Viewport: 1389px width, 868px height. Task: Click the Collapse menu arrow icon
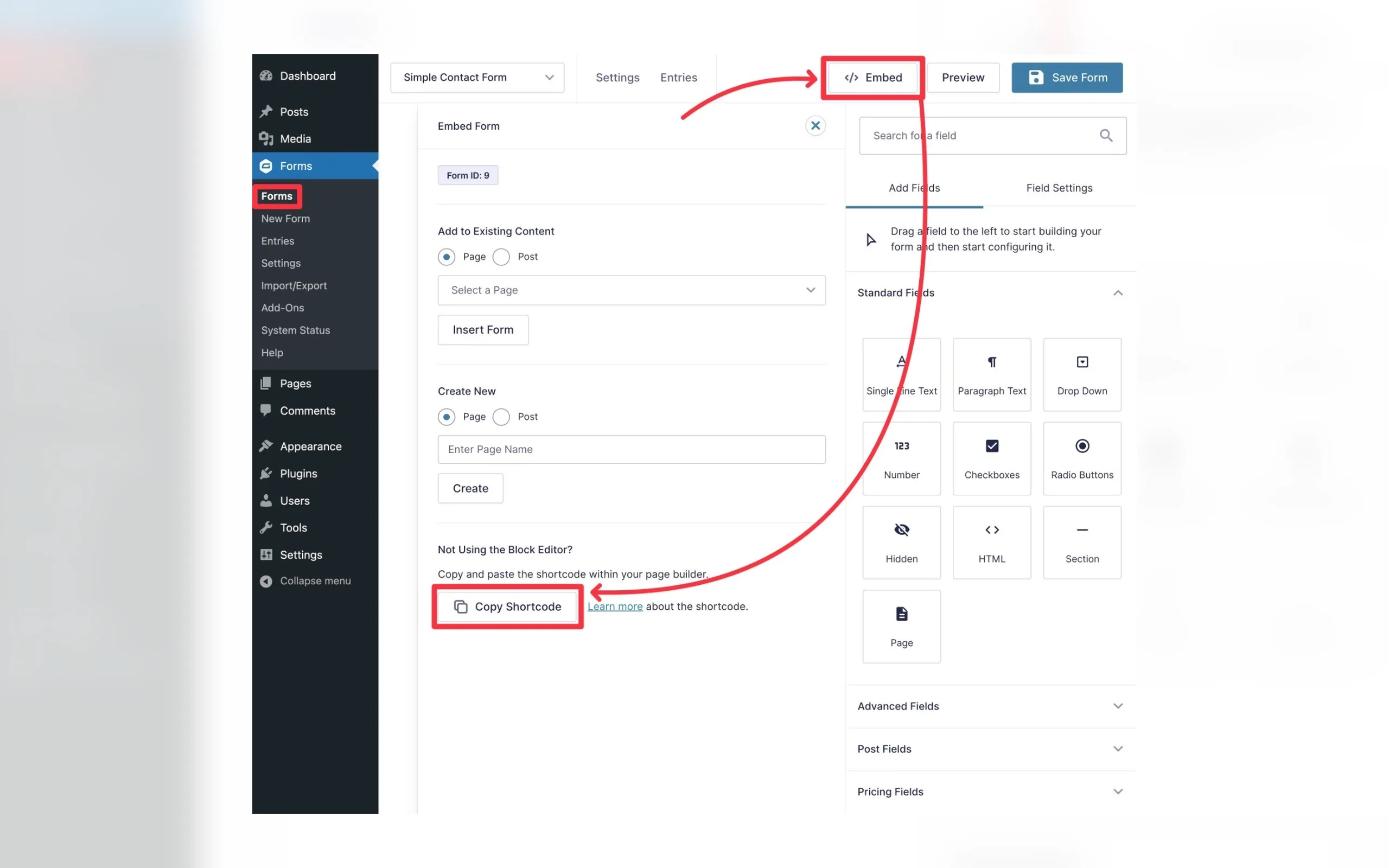266,581
